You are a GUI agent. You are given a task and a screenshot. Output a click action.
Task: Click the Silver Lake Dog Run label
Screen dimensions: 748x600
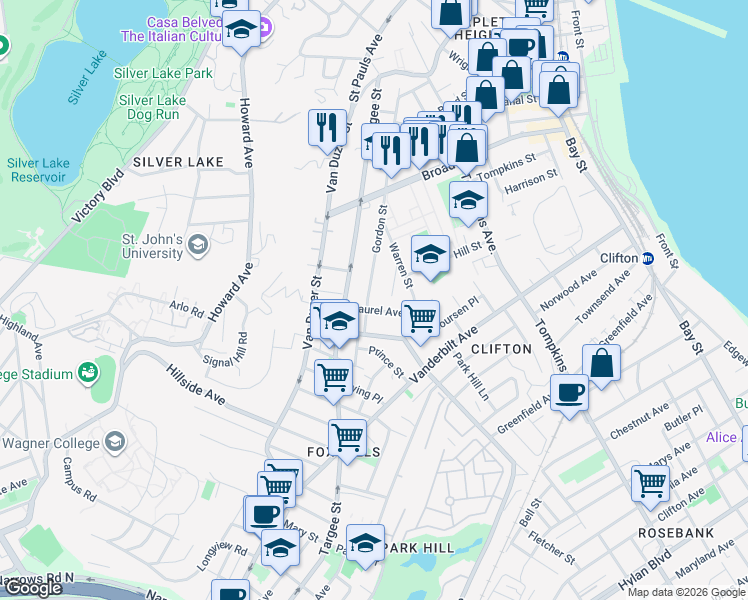click(153, 107)
